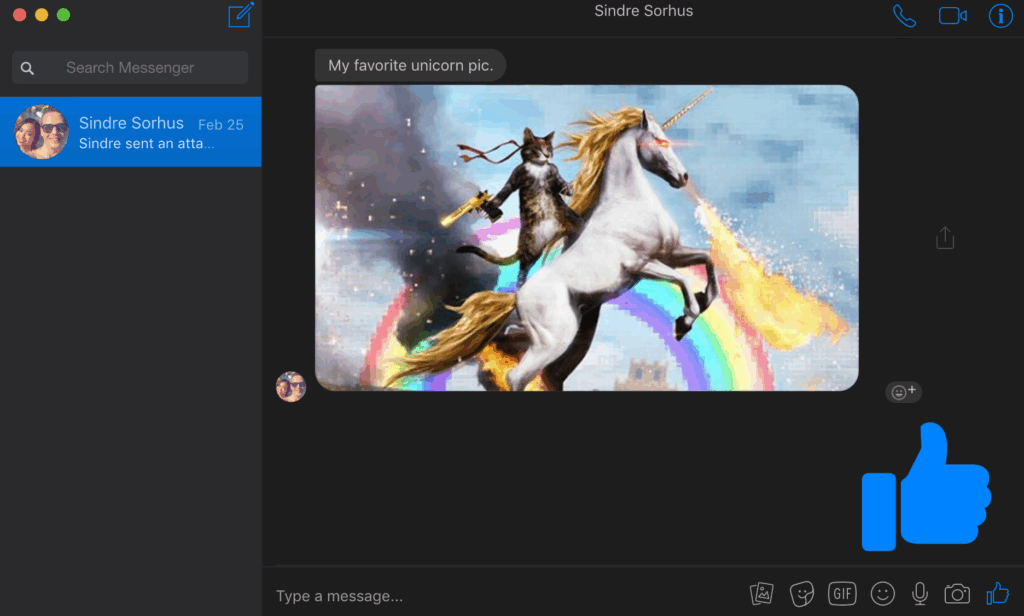Open the unicorn picture attachment
Viewport: 1024px width, 616px height.
click(x=586, y=238)
